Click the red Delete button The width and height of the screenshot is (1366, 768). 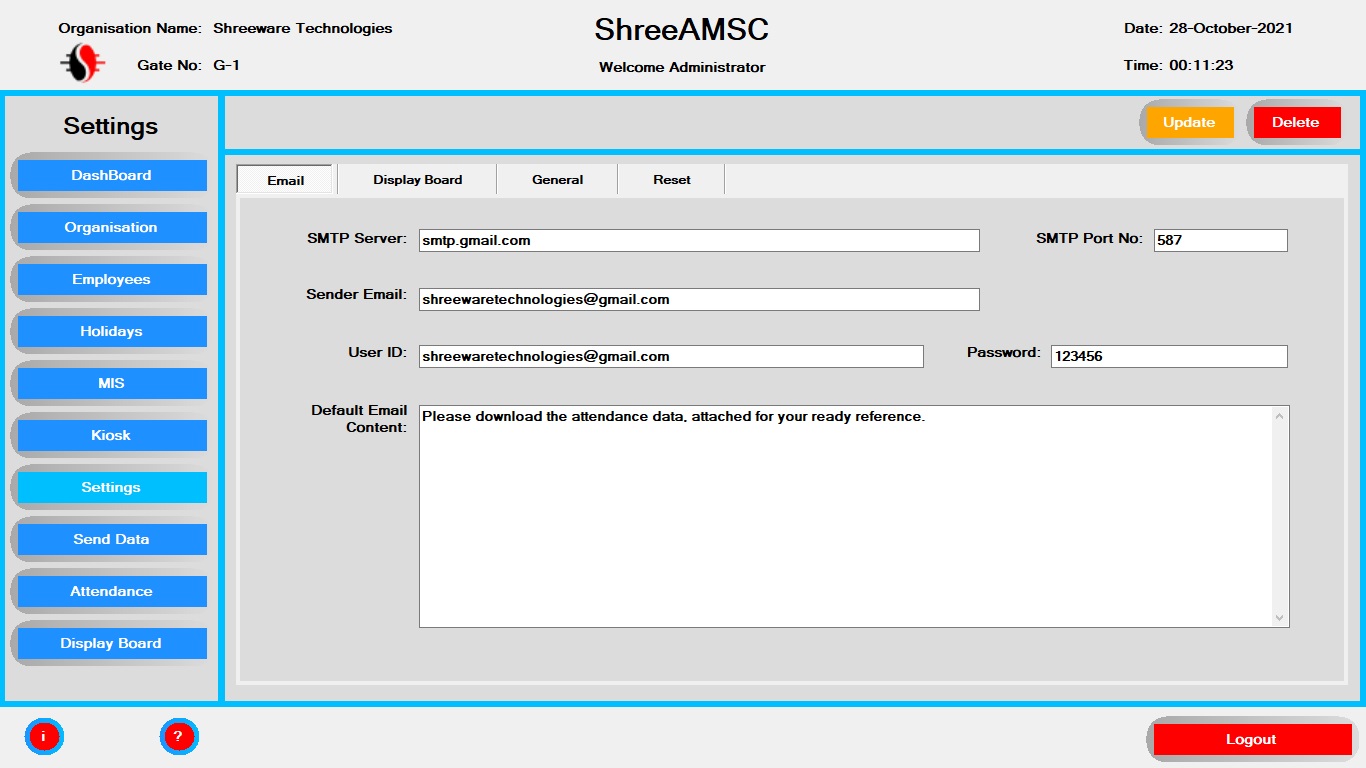(x=1296, y=122)
